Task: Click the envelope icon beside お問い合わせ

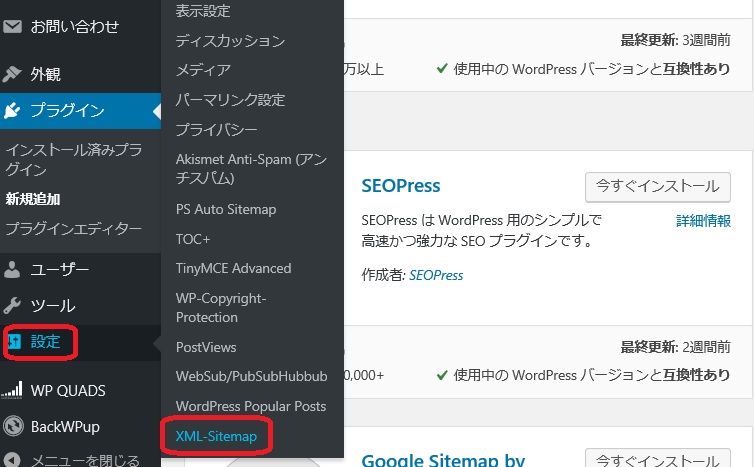Action: pyautogui.click(x=13, y=26)
